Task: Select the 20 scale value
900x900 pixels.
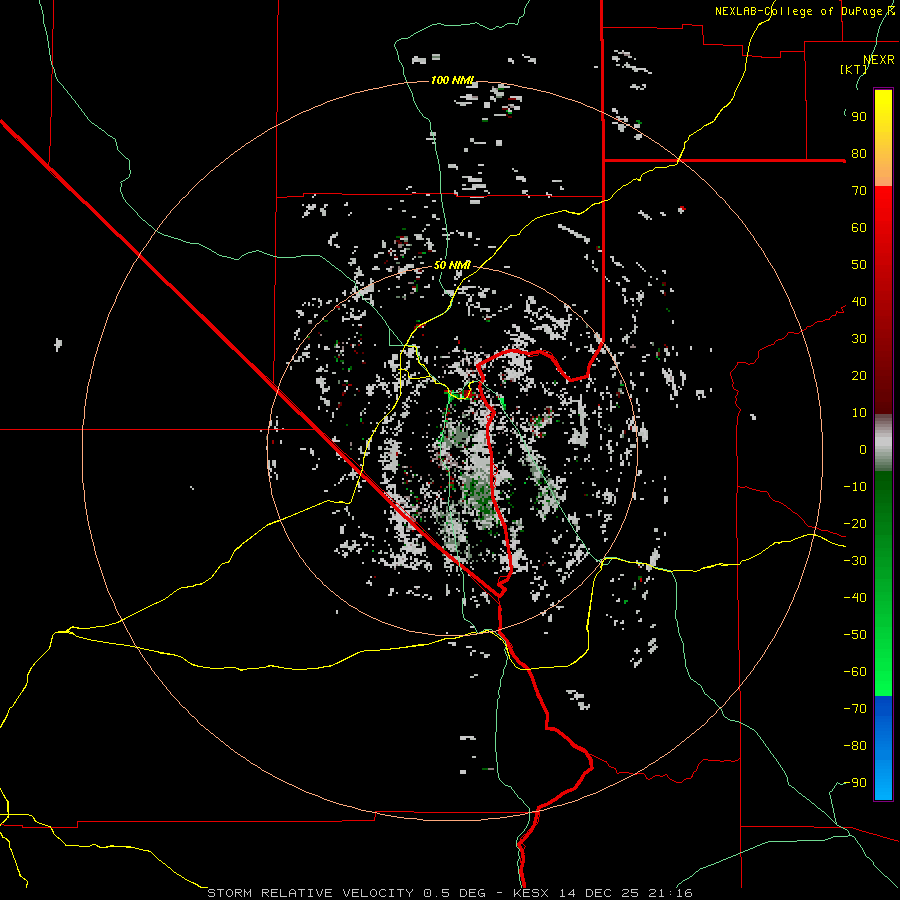Action: [x=859, y=376]
